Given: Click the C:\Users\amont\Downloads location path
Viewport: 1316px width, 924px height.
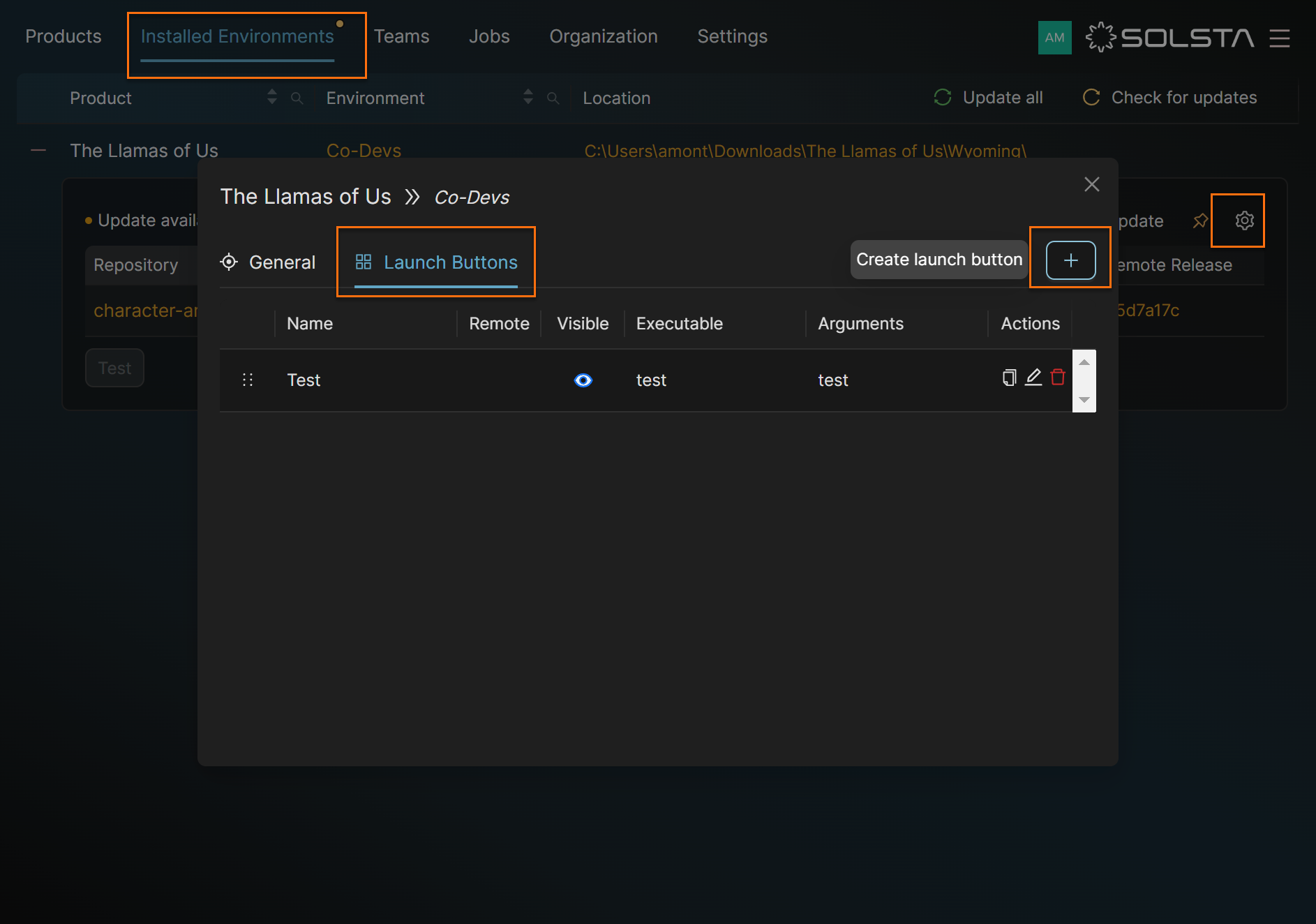Looking at the screenshot, I should click(805, 151).
